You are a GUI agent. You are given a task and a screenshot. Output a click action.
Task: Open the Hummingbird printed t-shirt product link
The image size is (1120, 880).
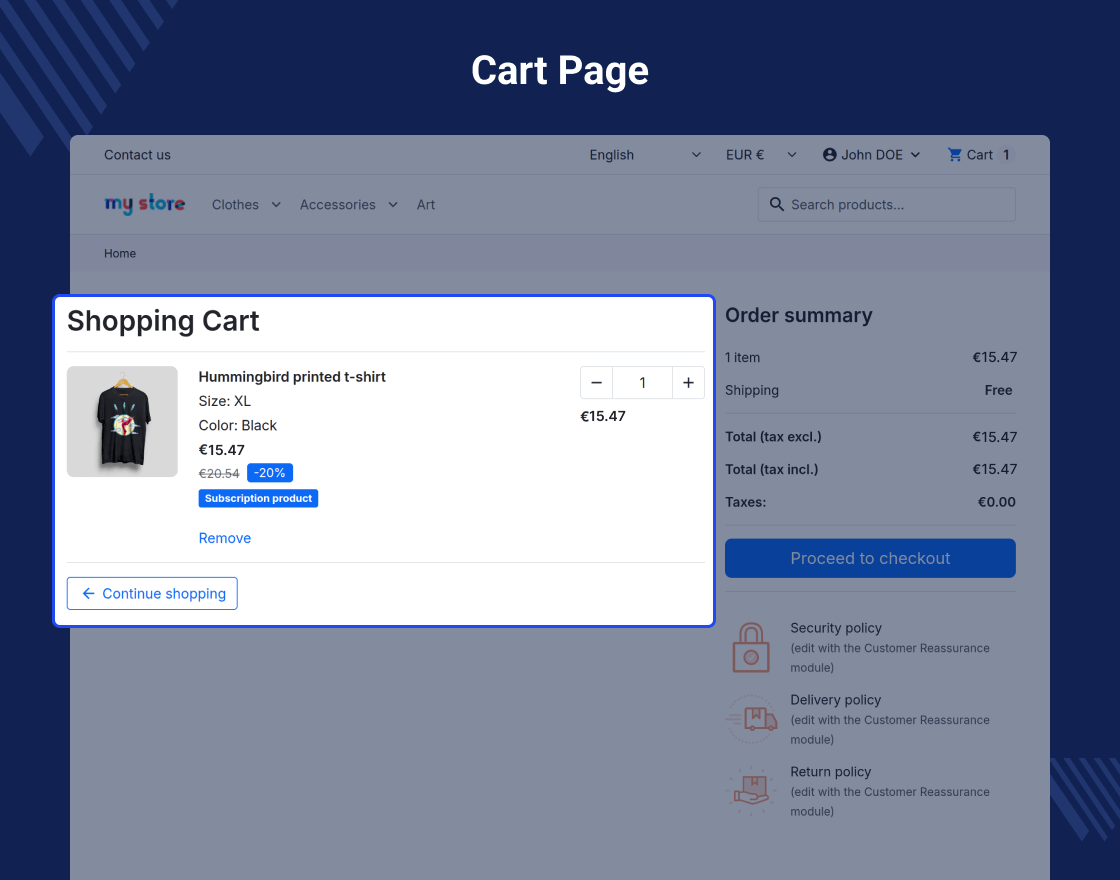pyautogui.click(x=291, y=376)
